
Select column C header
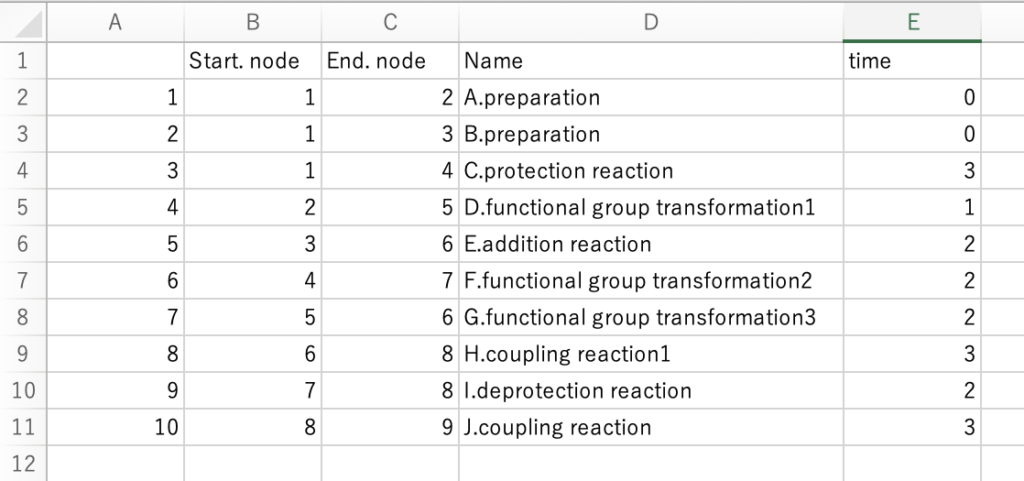tap(389, 24)
